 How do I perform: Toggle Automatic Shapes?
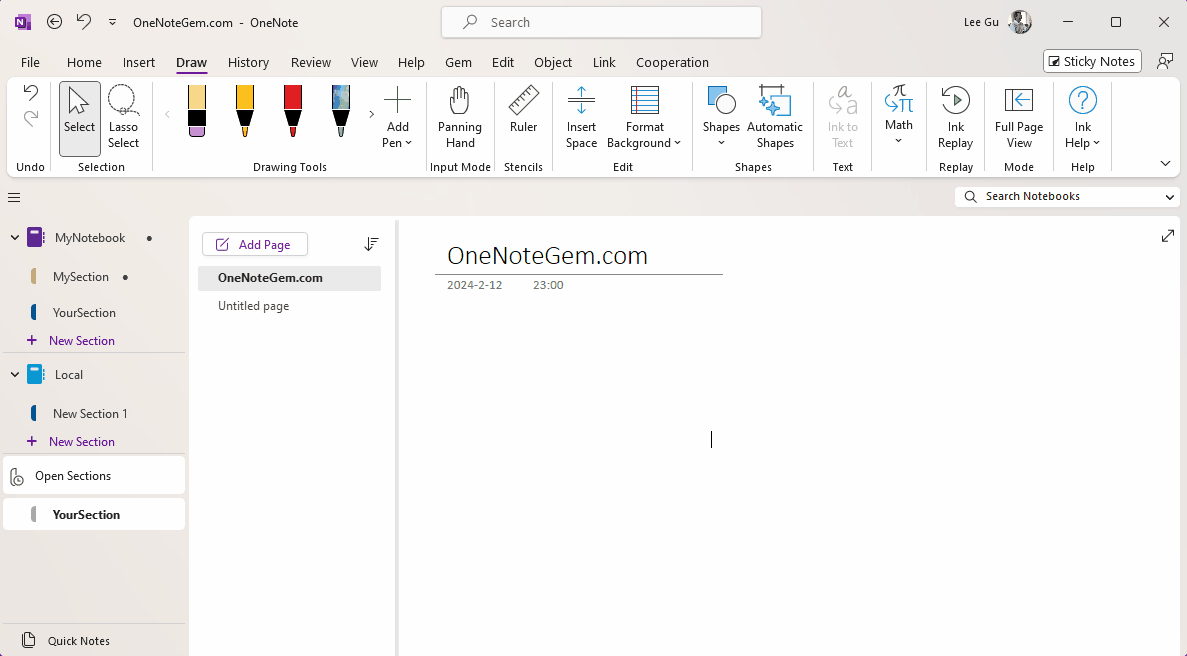tap(774, 119)
